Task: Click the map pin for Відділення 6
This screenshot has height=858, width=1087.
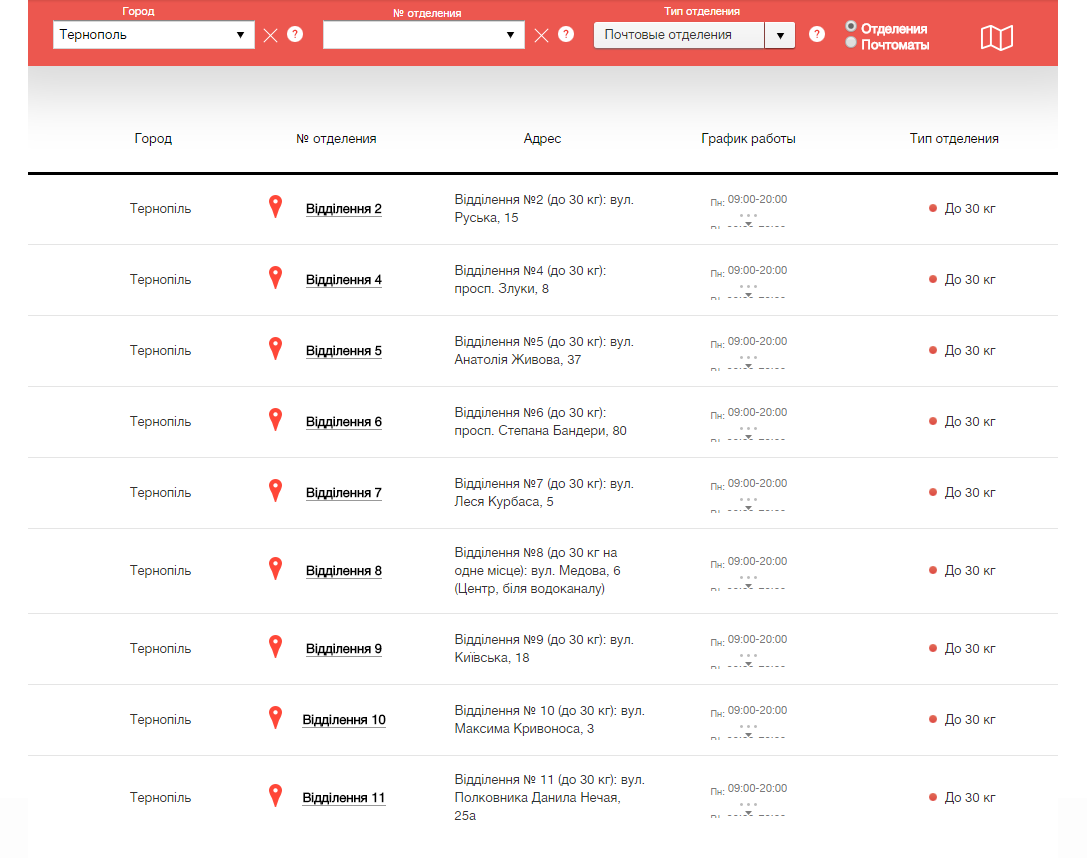Action: tap(276, 420)
